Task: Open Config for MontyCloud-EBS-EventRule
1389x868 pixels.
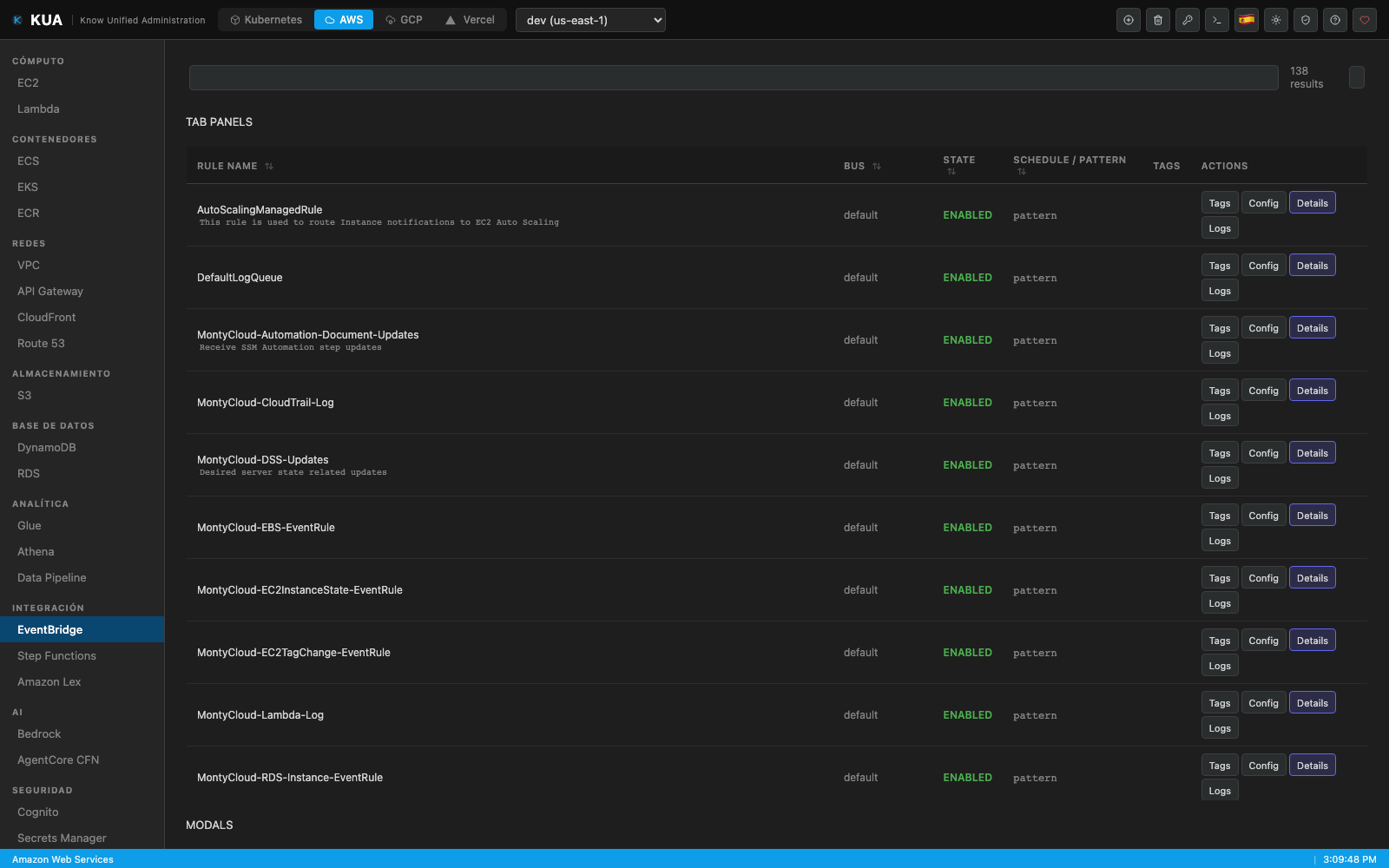Action: tap(1264, 516)
